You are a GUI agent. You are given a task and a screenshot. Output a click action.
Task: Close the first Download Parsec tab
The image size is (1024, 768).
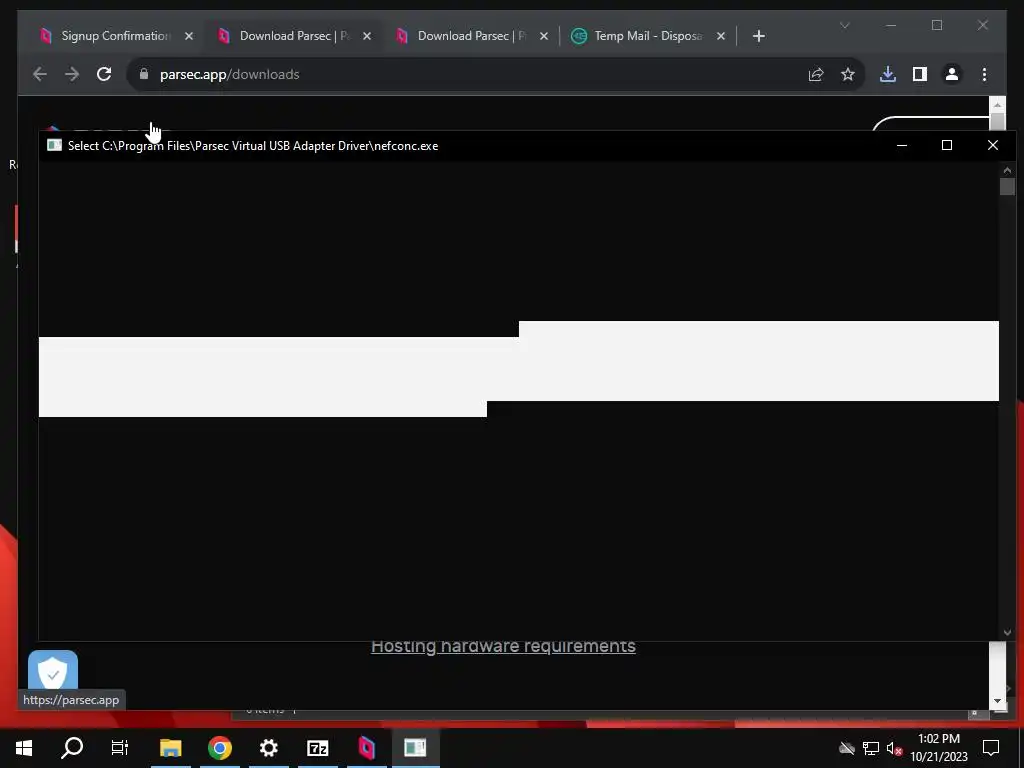tap(367, 36)
